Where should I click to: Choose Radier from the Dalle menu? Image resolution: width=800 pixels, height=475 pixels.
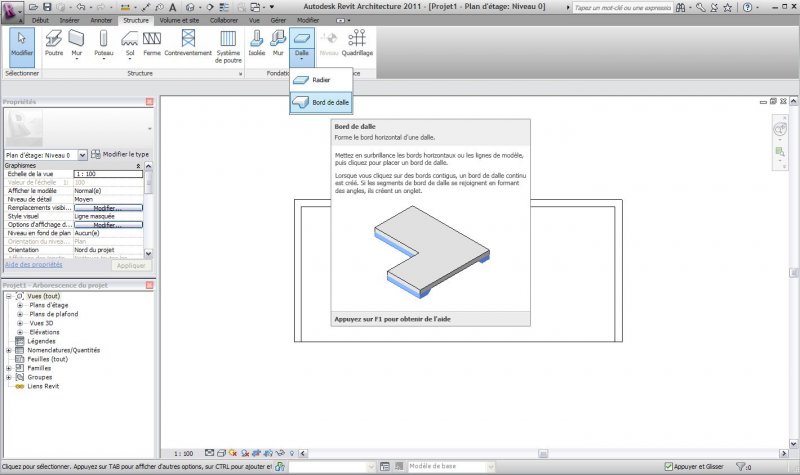tap(321, 80)
